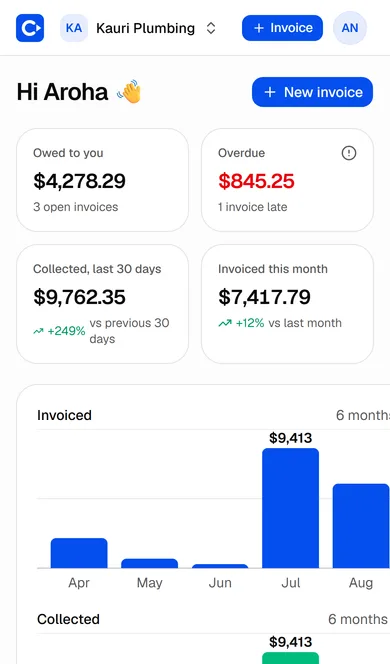Click the '$4,278.29' amount
This screenshot has height=664, width=390.
pos(80,181)
